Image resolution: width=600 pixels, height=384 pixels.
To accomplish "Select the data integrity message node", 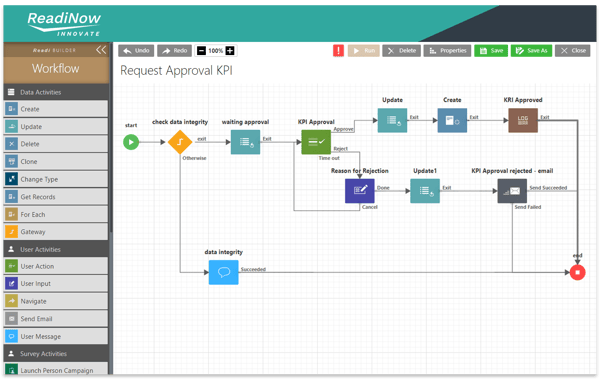I will [223, 272].
